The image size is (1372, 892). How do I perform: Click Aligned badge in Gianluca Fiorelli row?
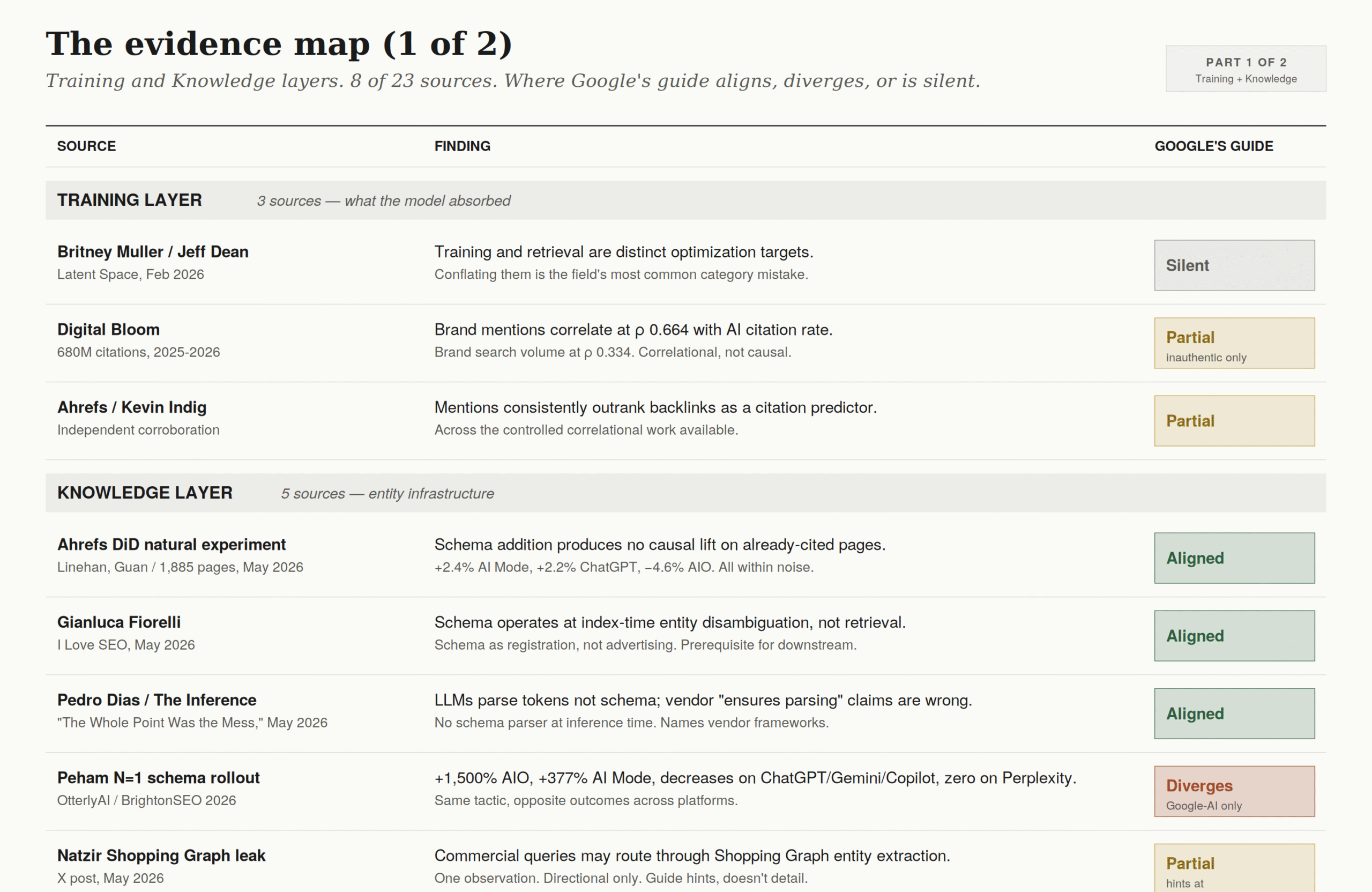(x=1234, y=636)
